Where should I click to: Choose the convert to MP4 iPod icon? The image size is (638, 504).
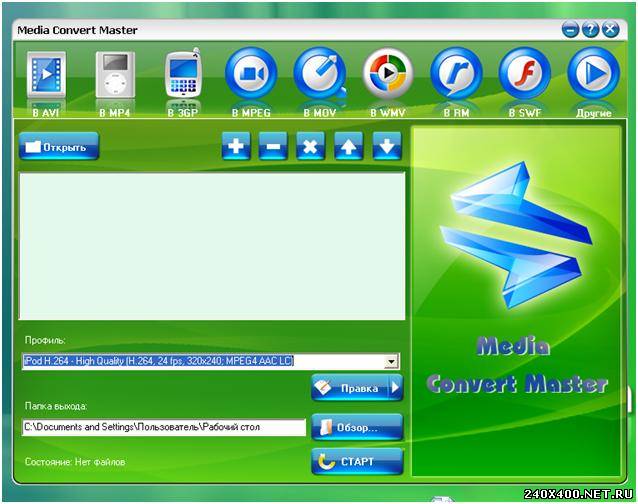click(x=115, y=74)
